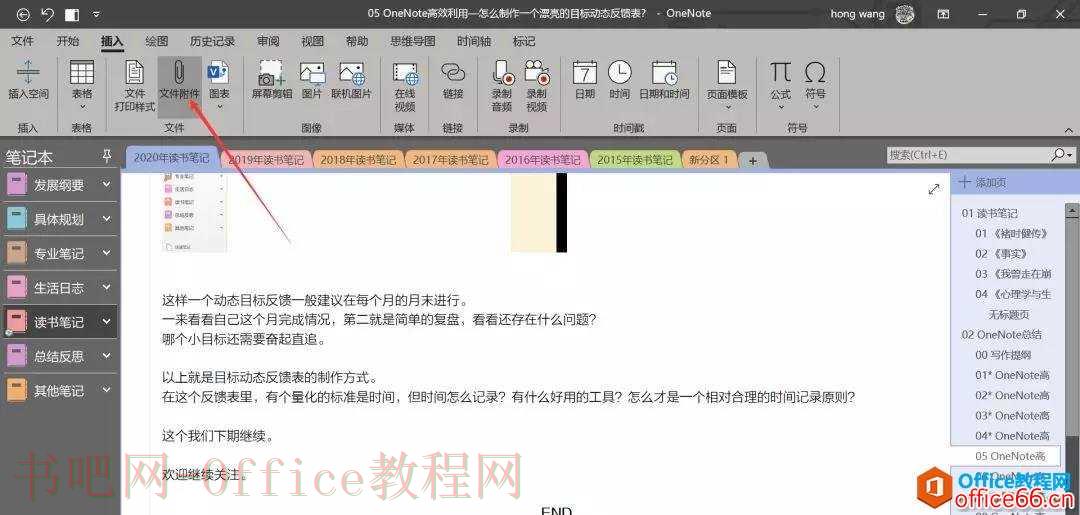
Task: Open the 文件 (File) menu tab
Action: (23, 41)
